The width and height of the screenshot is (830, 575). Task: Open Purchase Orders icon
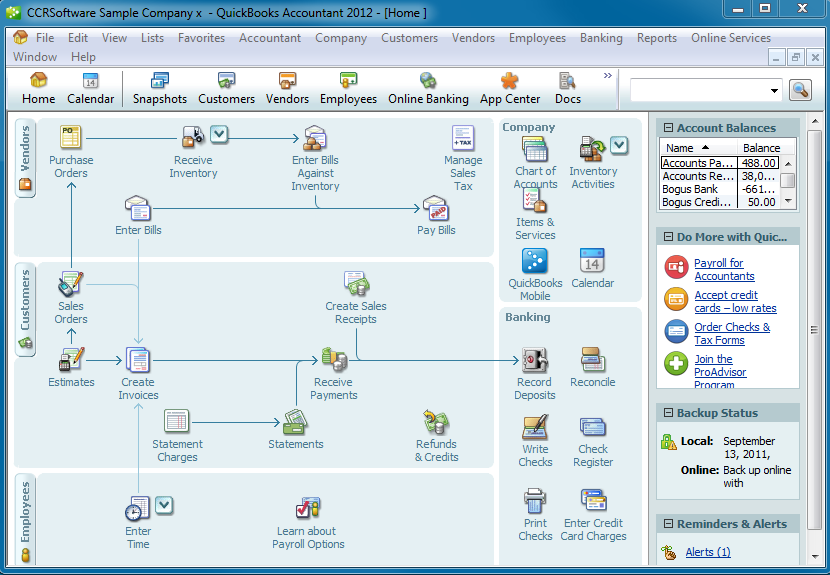pyautogui.click(x=70, y=138)
